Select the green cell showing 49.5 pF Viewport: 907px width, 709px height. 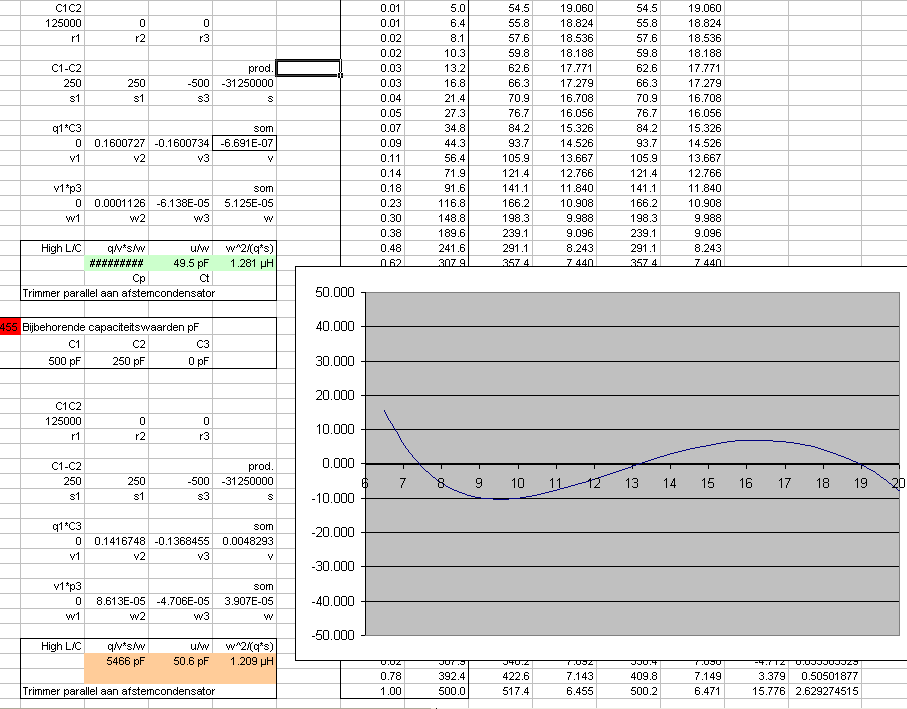pyautogui.click(x=186, y=264)
